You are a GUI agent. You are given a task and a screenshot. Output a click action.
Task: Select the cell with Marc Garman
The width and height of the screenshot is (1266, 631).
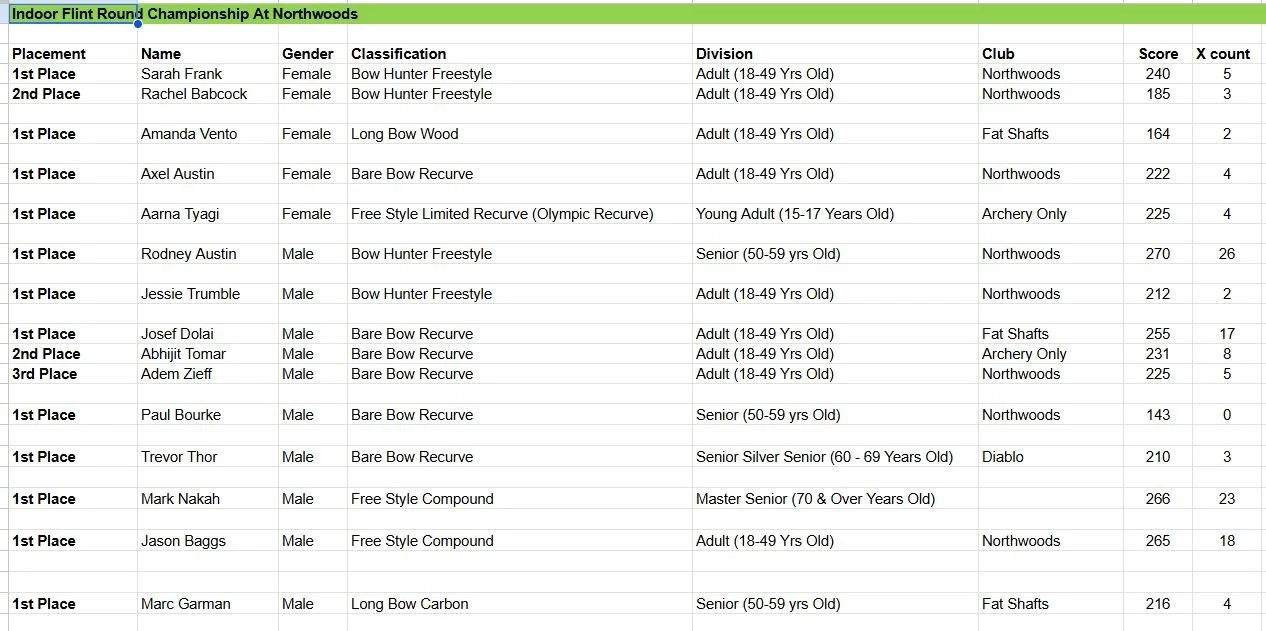(x=208, y=604)
